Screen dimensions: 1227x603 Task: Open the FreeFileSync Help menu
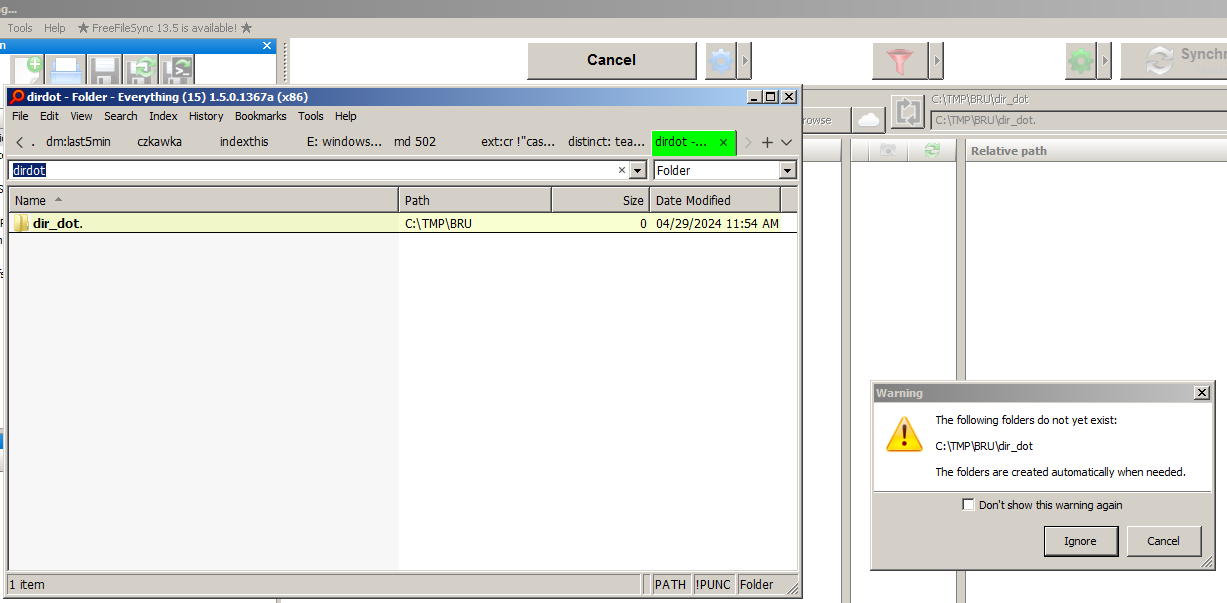(55, 28)
